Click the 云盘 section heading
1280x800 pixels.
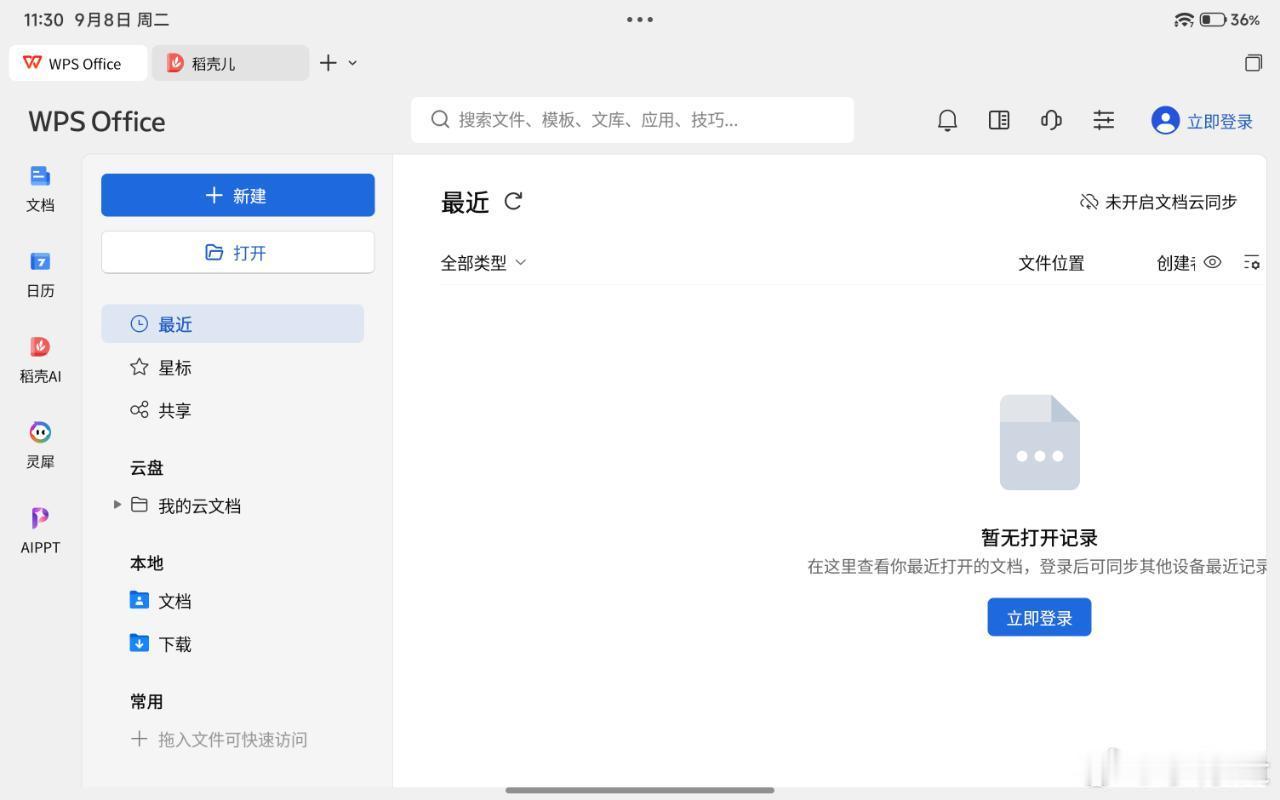tap(146, 468)
